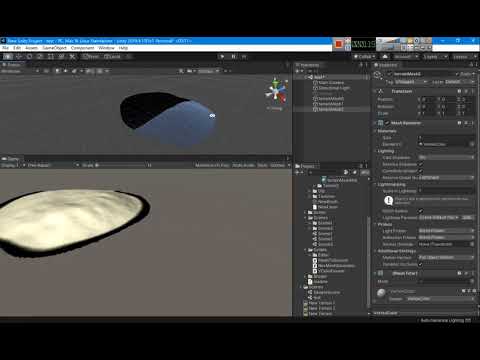This screenshot has width=480, height=360.
Task: Toggle the Static checkbox
Action: pyautogui.click(x=458, y=74)
